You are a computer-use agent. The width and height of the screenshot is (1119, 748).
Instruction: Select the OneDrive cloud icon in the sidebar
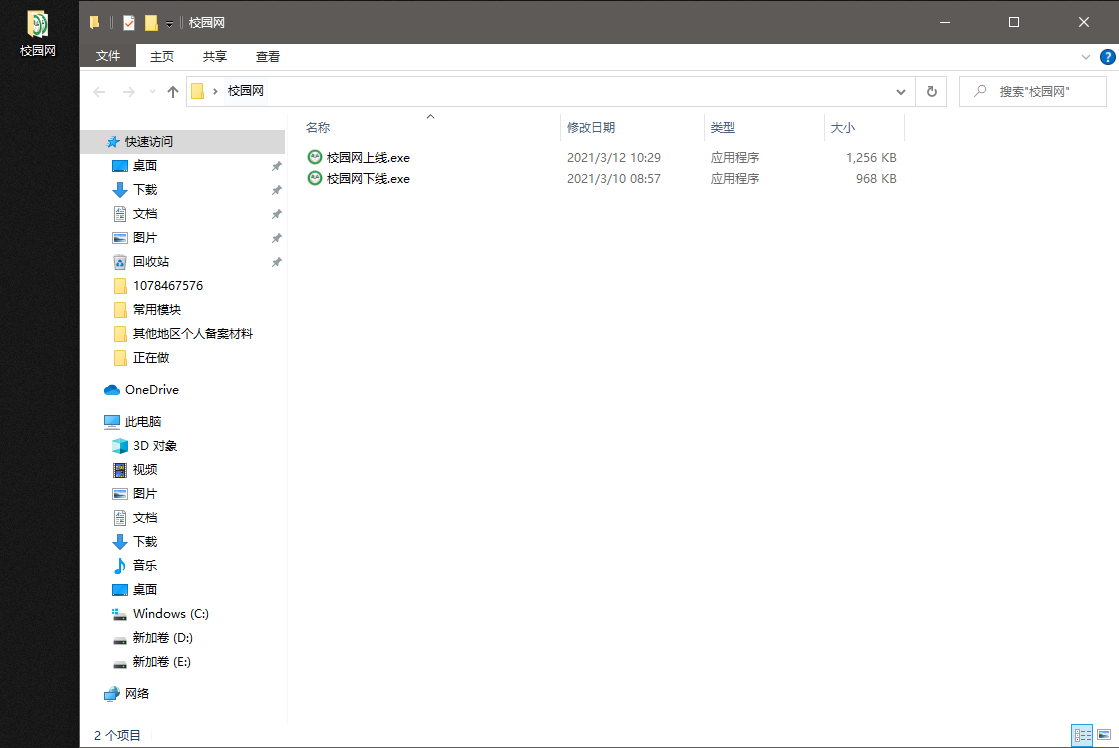point(112,390)
